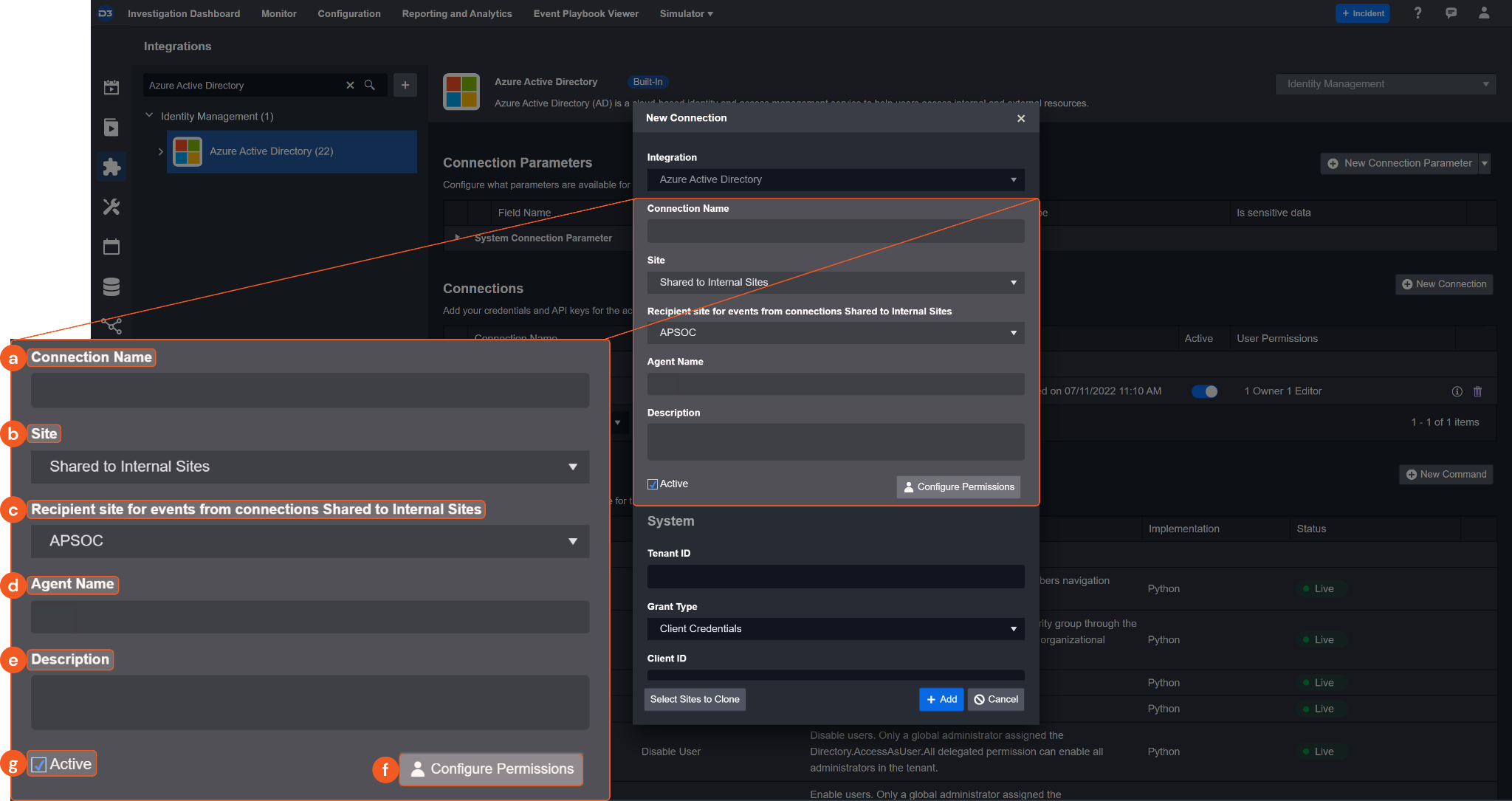Clear the Azure Active Directory search text

(x=350, y=85)
